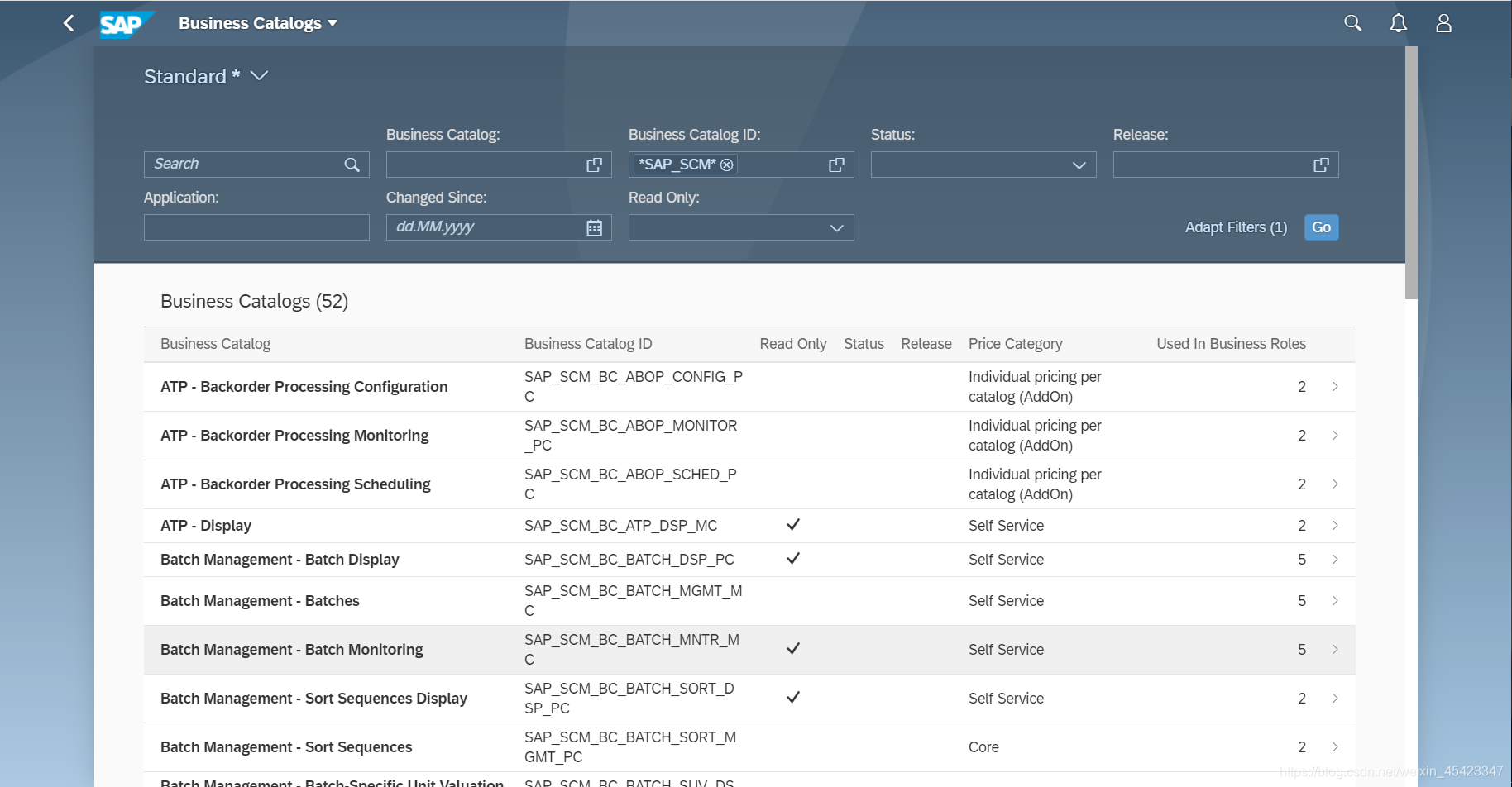Open value help for Business Catalog ID filter
The width and height of the screenshot is (1512, 787).
(836, 165)
